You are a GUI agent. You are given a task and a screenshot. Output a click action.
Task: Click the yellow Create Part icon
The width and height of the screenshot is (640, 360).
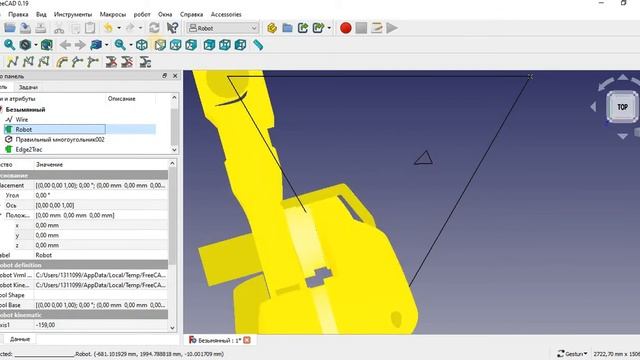[x=272, y=28]
